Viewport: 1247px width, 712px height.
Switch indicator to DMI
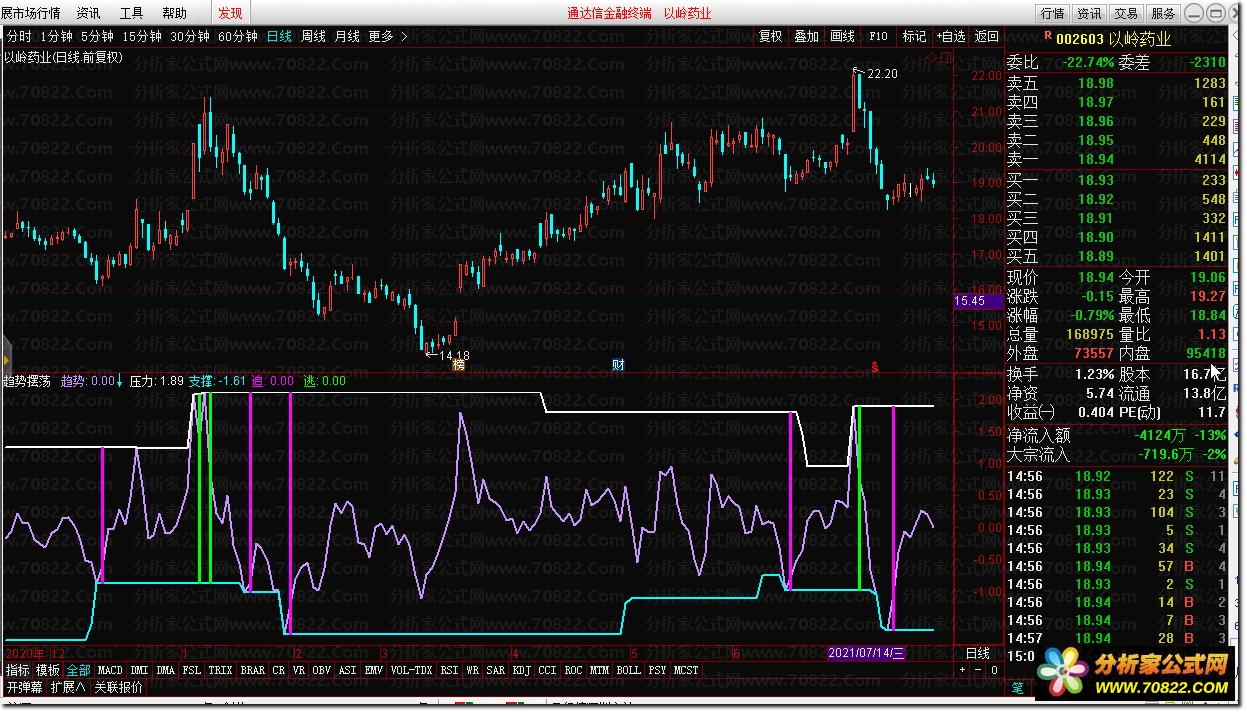(x=139, y=670)
